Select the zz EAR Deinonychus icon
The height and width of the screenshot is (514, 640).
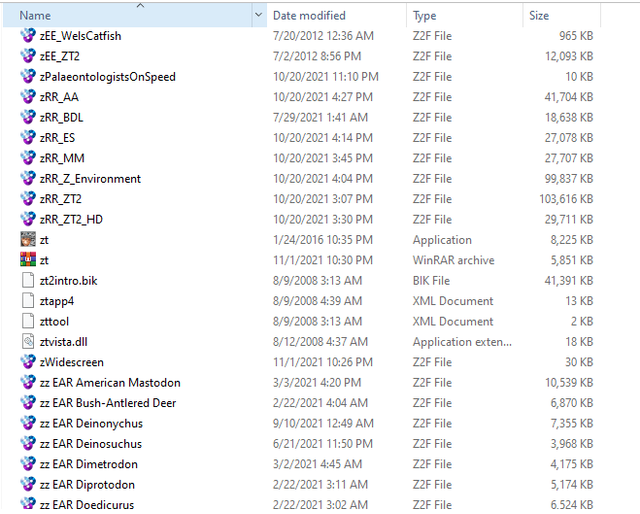(x=28, y=423)
